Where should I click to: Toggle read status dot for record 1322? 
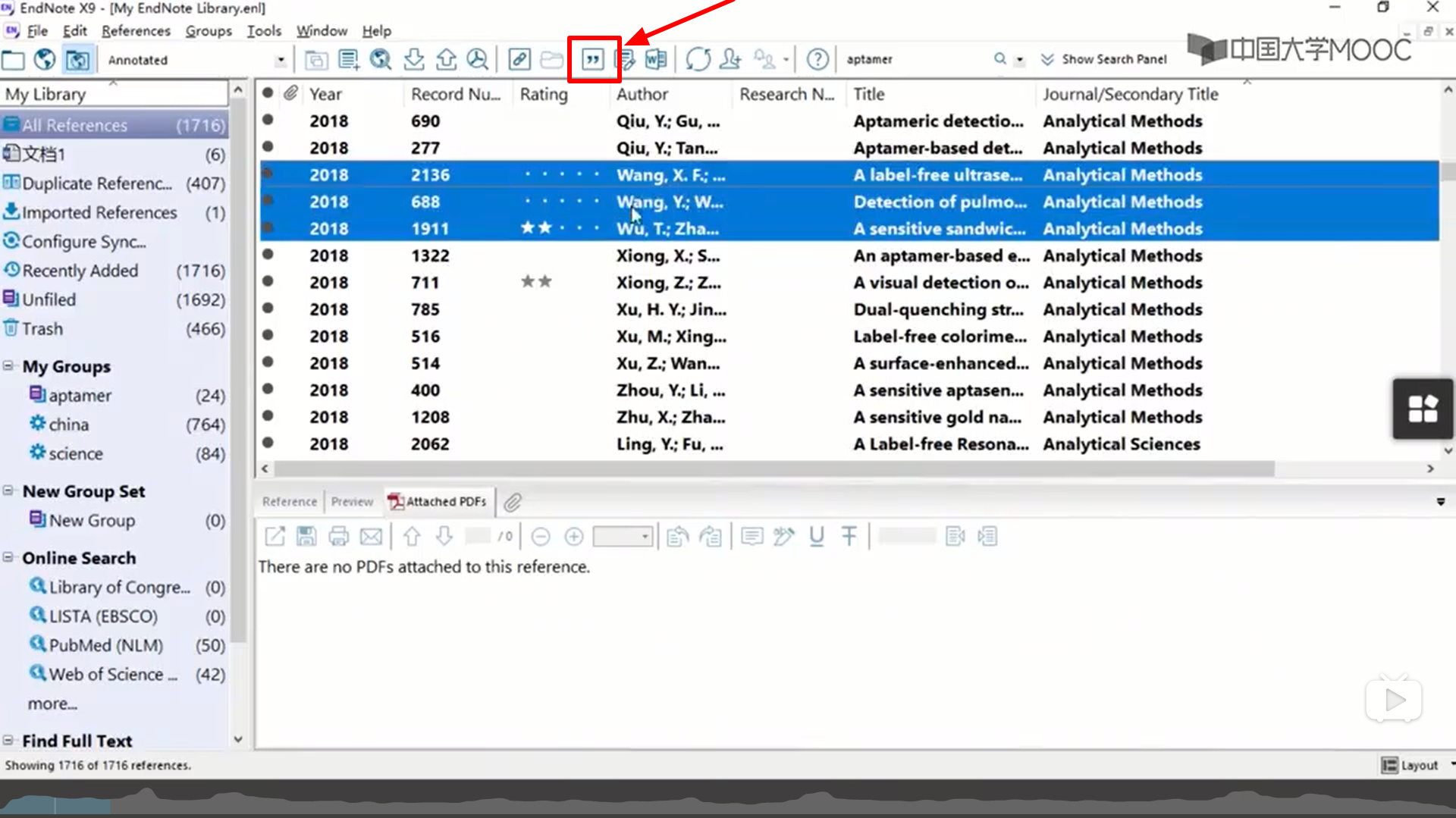[x=268, y=254]
